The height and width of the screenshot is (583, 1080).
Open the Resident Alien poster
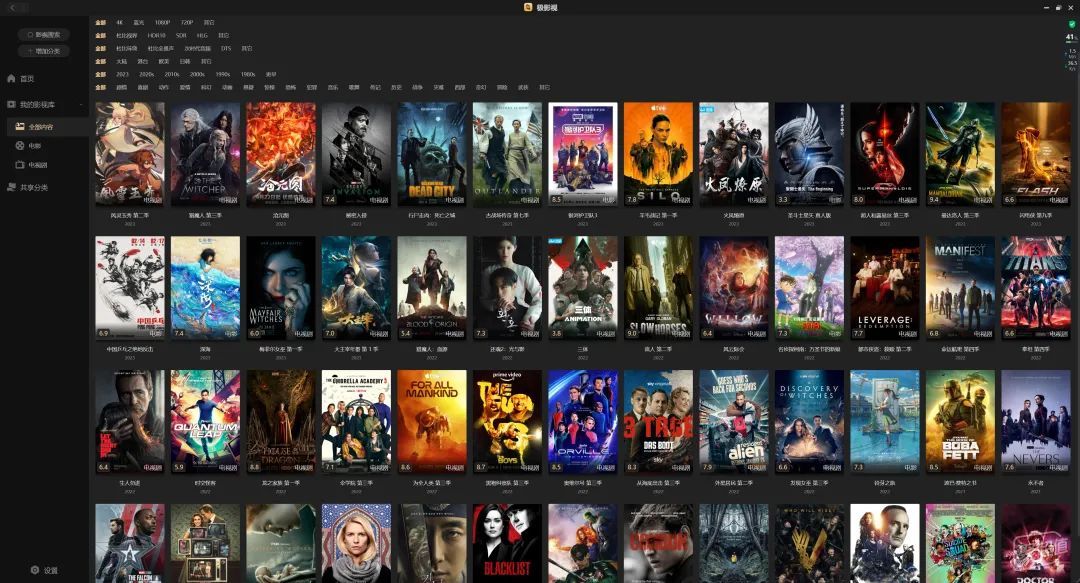(734, 422)
